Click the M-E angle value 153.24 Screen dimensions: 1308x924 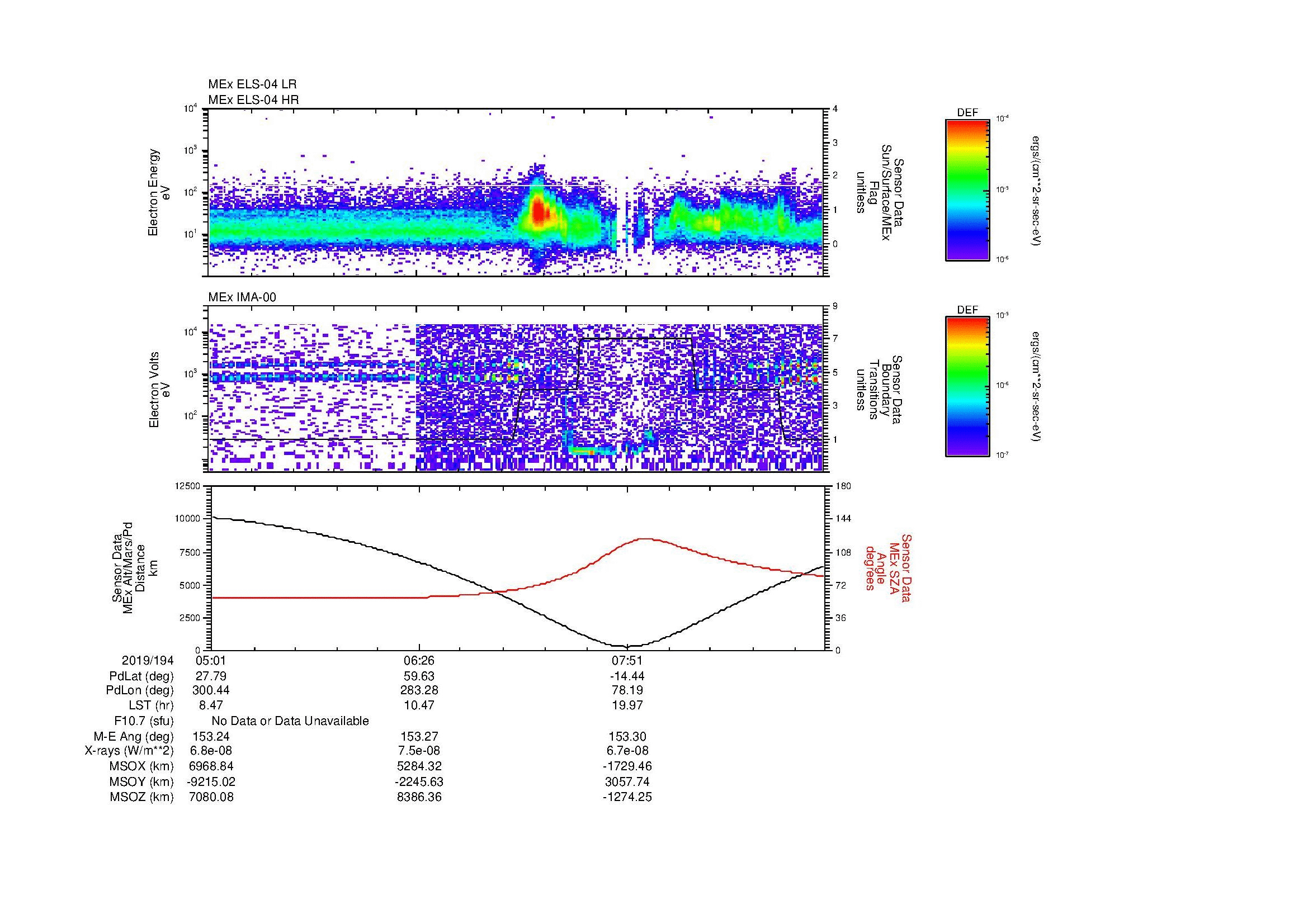coord(211,737)
